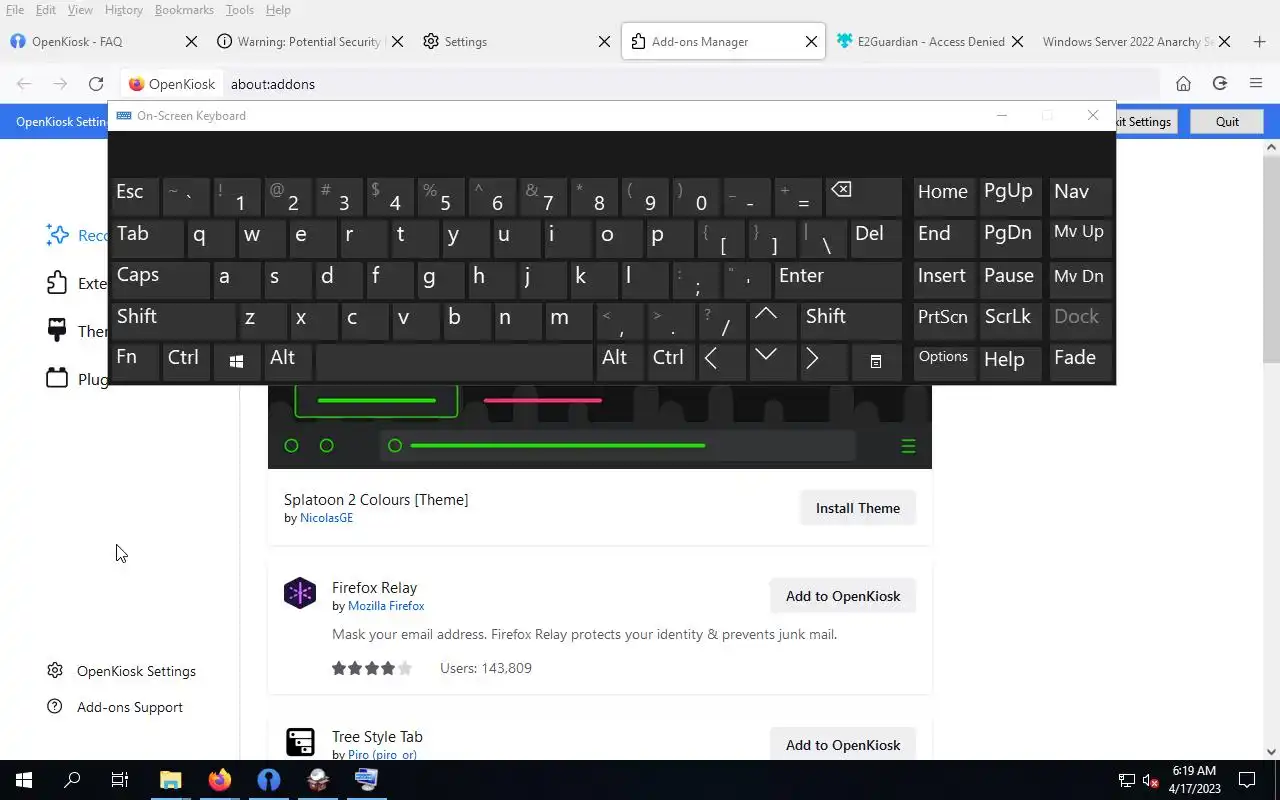This screenshot has height=800, width=1280.
Task: Open Task View on taskbar
Action: [120, 780]
